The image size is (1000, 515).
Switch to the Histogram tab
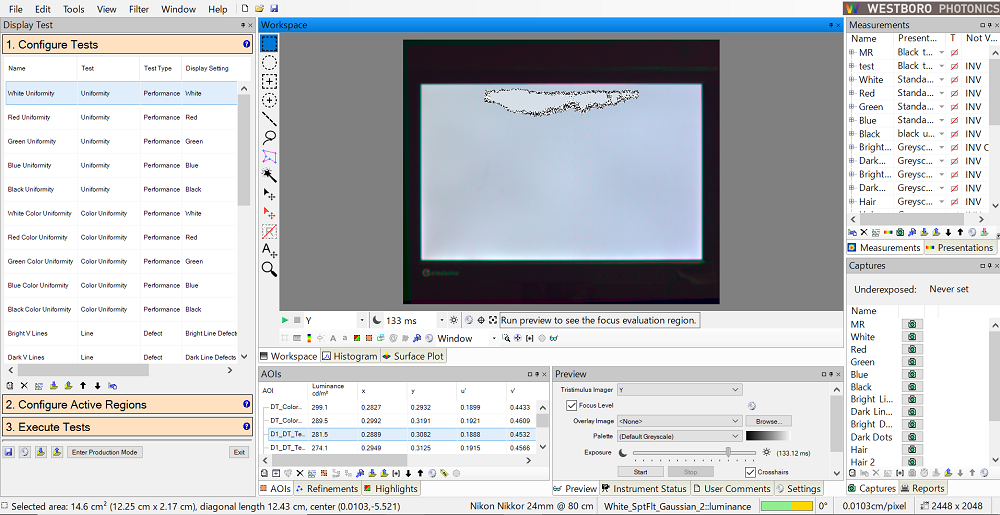(349, 356)
